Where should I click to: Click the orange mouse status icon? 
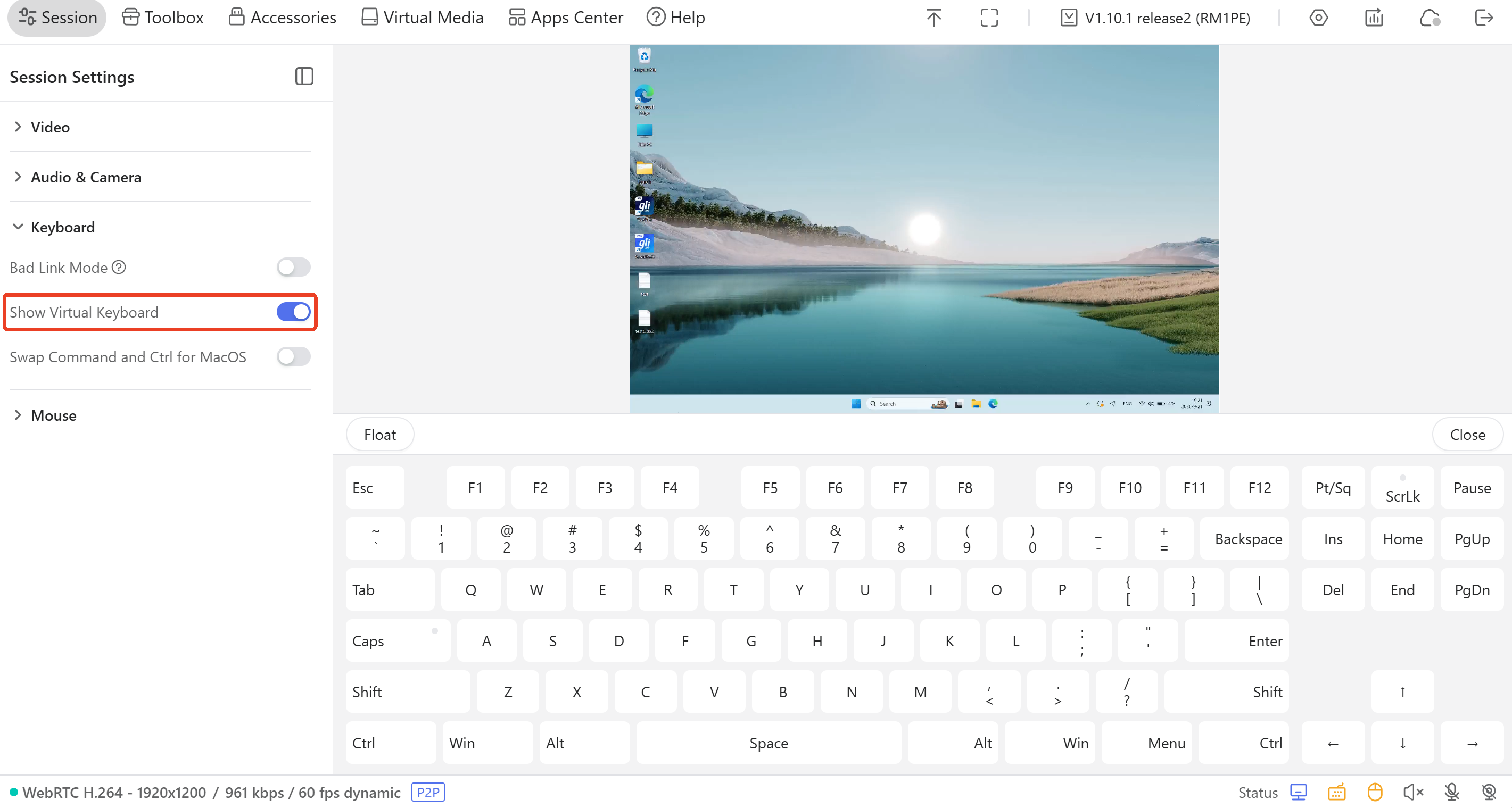pos(1375,793)
